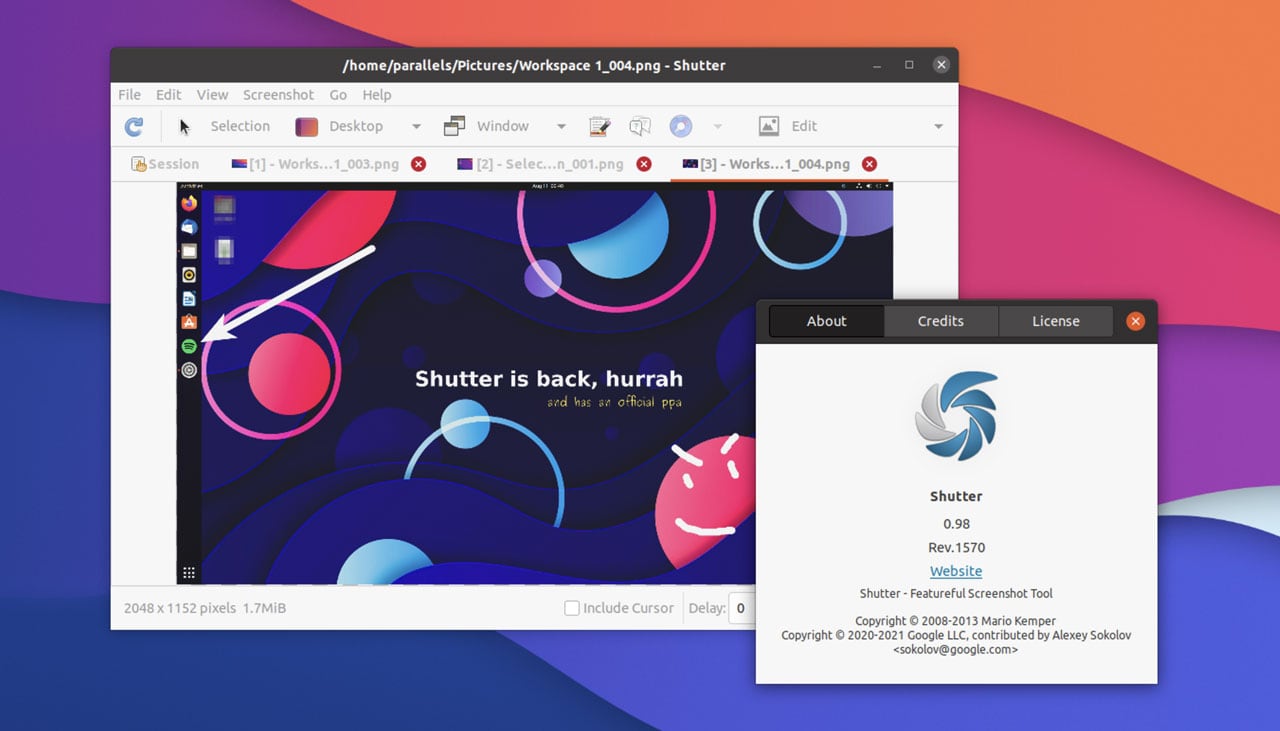Click the "0.98" version number text

[956, 524]
